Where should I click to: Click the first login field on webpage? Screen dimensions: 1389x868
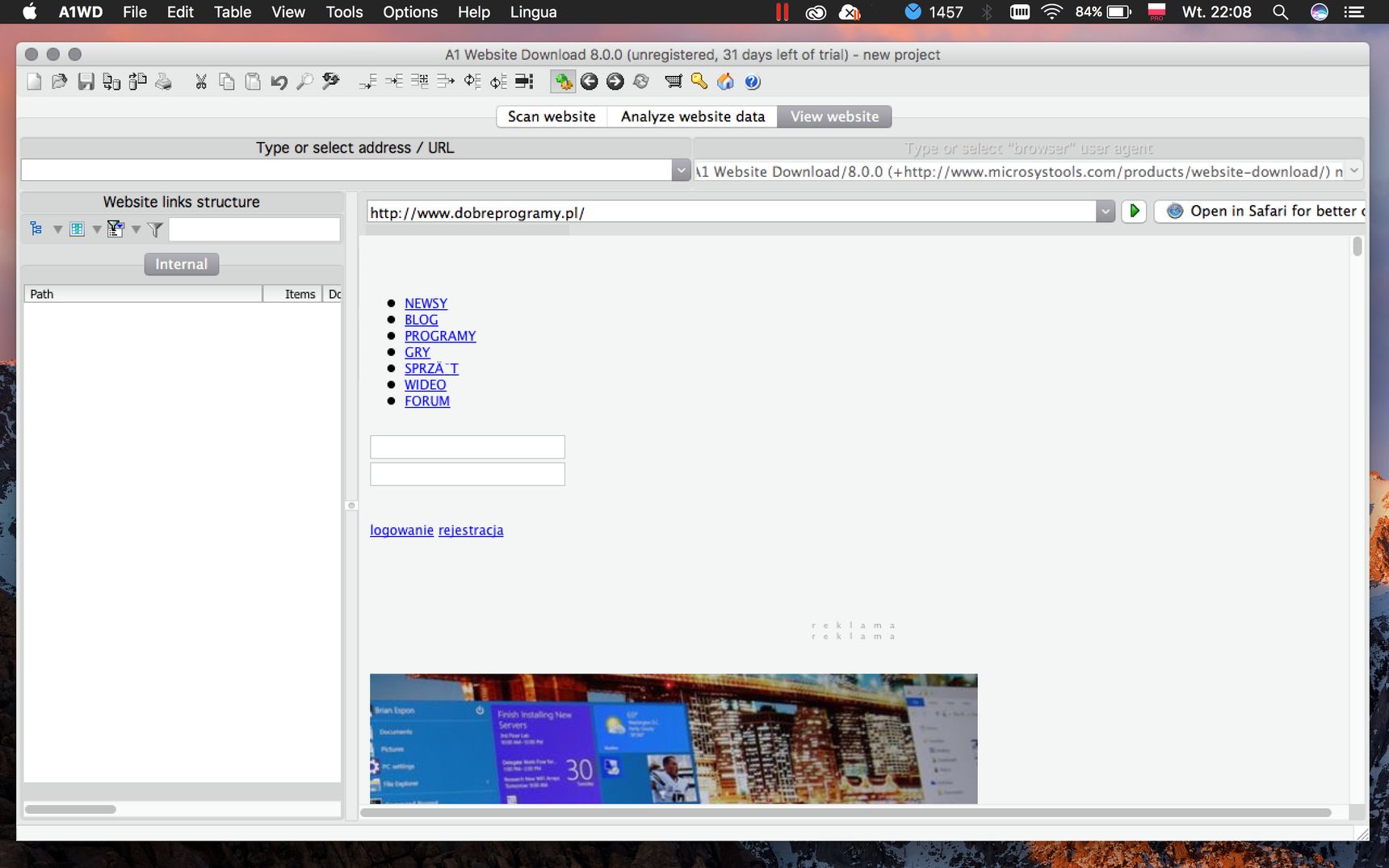468,447
